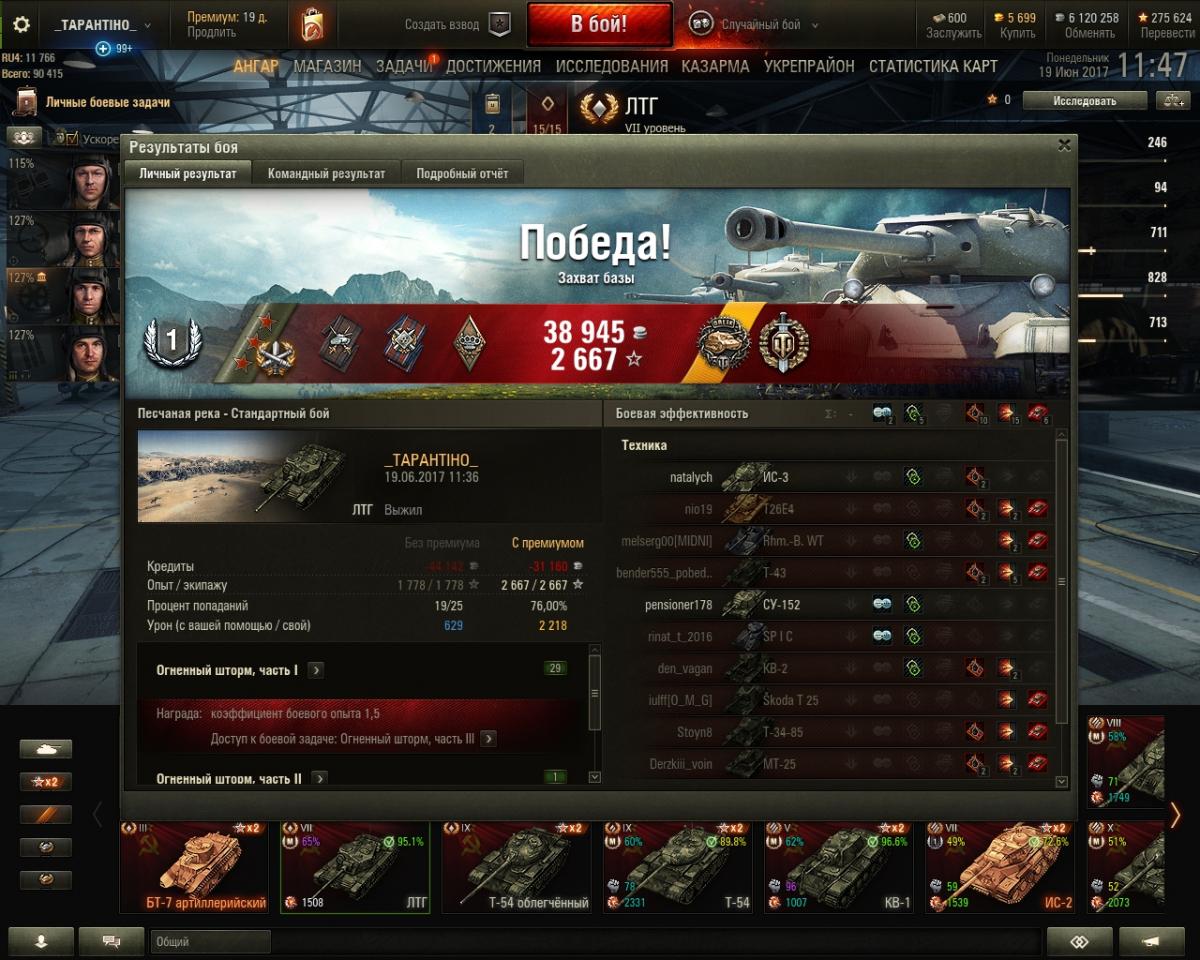Toggle the tank-type carousel filter

(x=46, y=749)
